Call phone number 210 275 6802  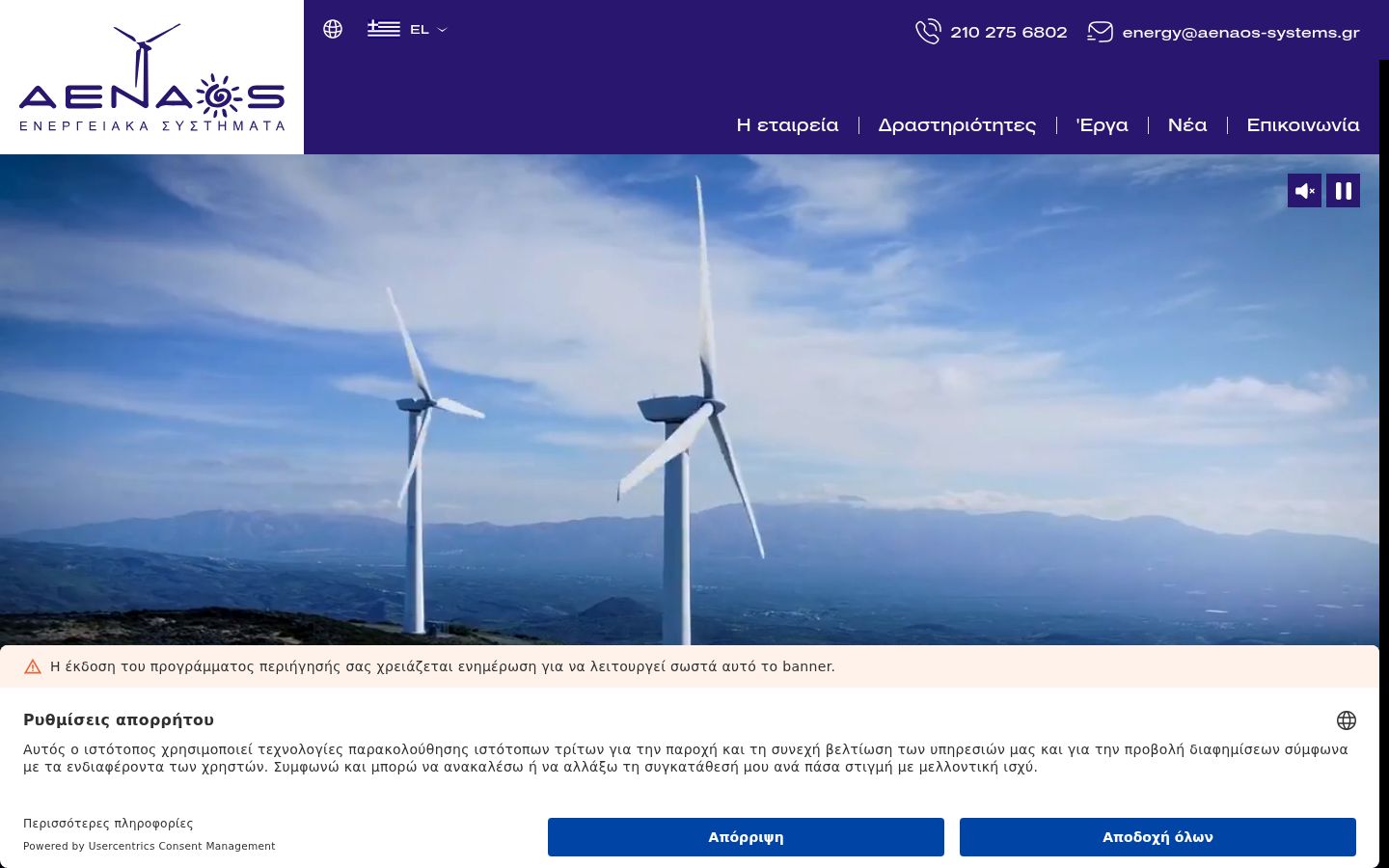click(1008, 32)
